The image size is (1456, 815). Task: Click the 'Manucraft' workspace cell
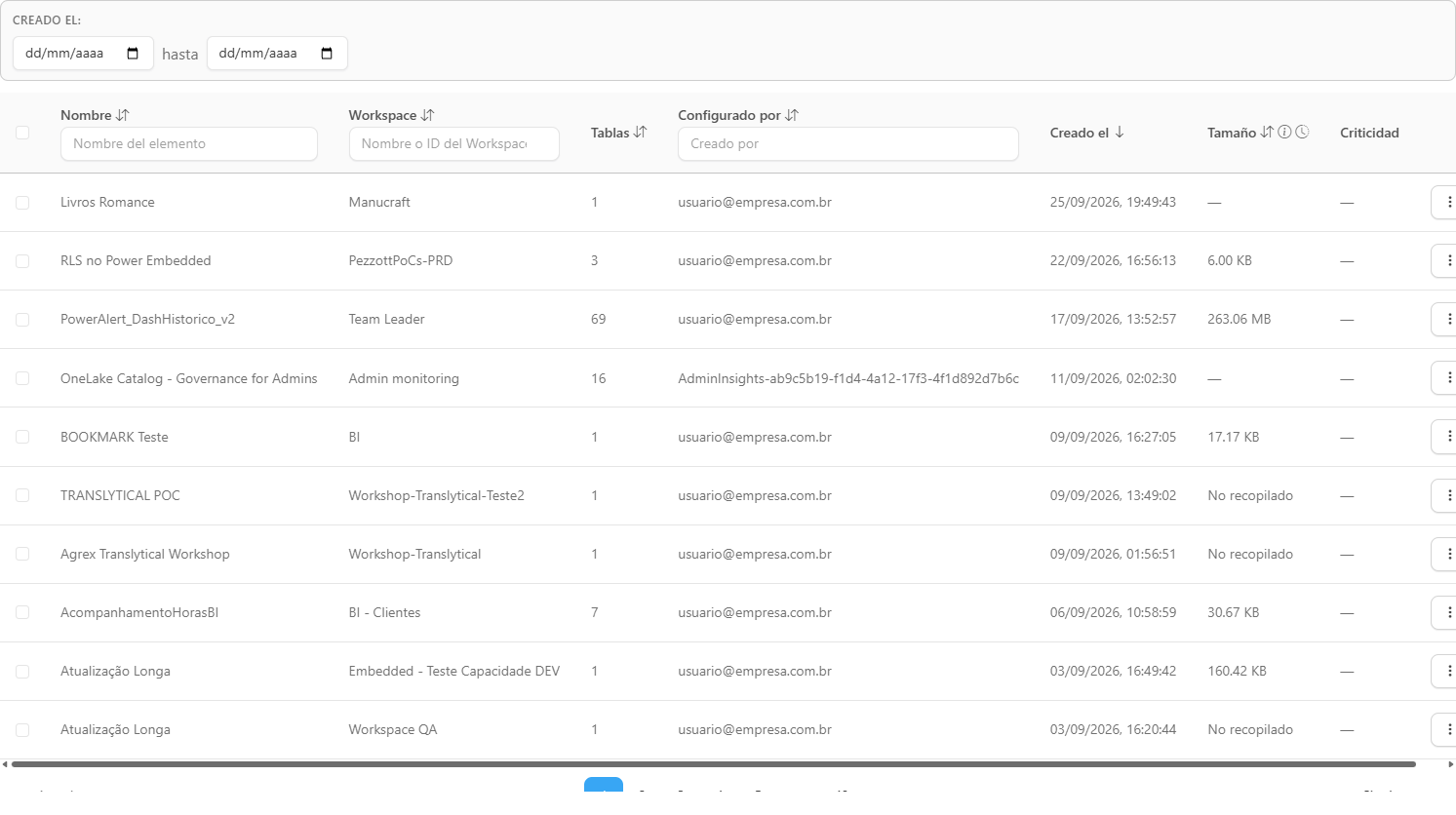[x=379, y=203]
